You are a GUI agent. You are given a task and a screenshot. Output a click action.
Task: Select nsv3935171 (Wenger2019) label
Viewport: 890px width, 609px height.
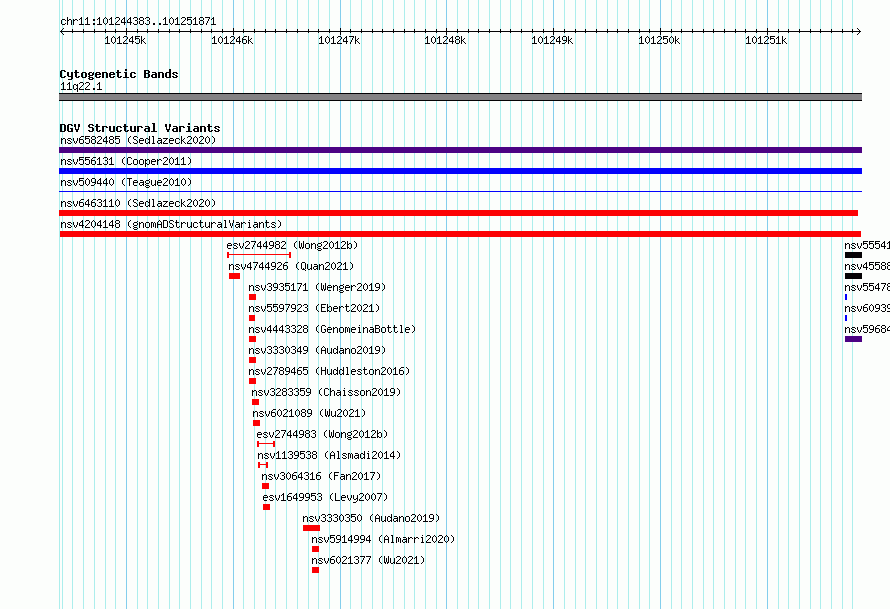coord(317,287)
